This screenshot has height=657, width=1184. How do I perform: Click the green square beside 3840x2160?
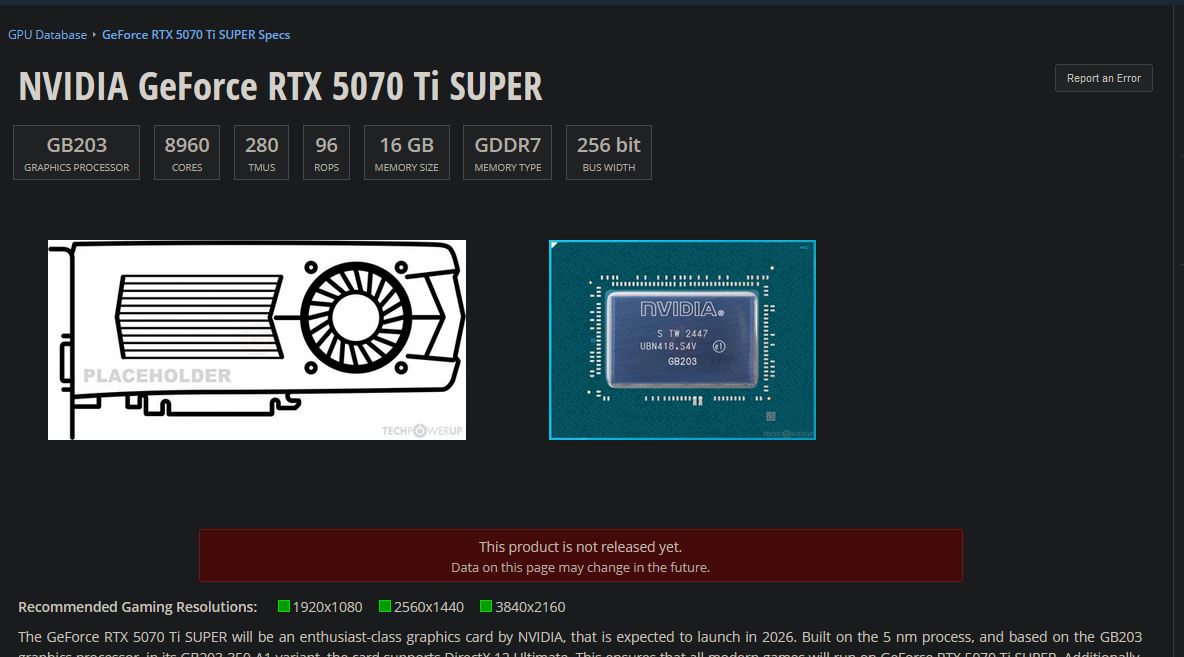[486, 606]
